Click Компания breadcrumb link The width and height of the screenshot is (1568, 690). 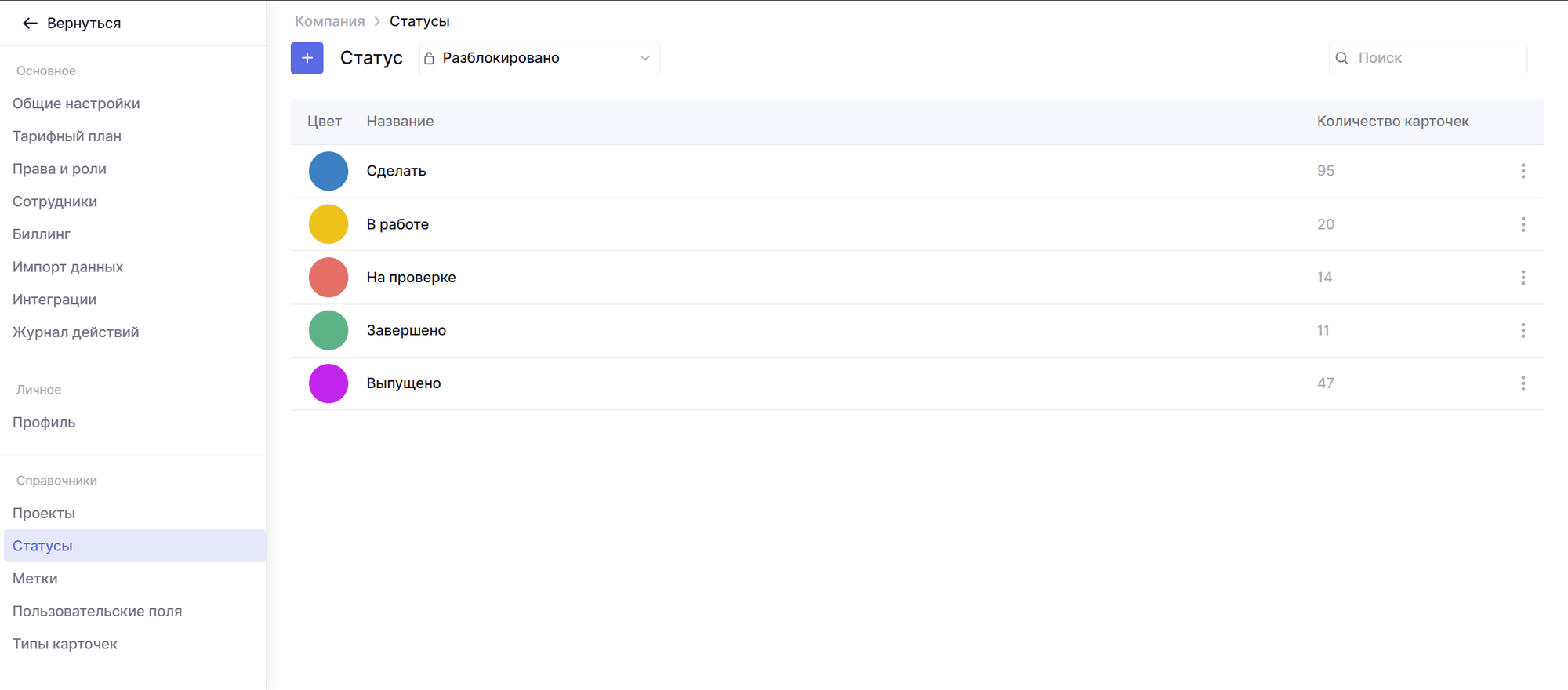click(x=329, y=21)
